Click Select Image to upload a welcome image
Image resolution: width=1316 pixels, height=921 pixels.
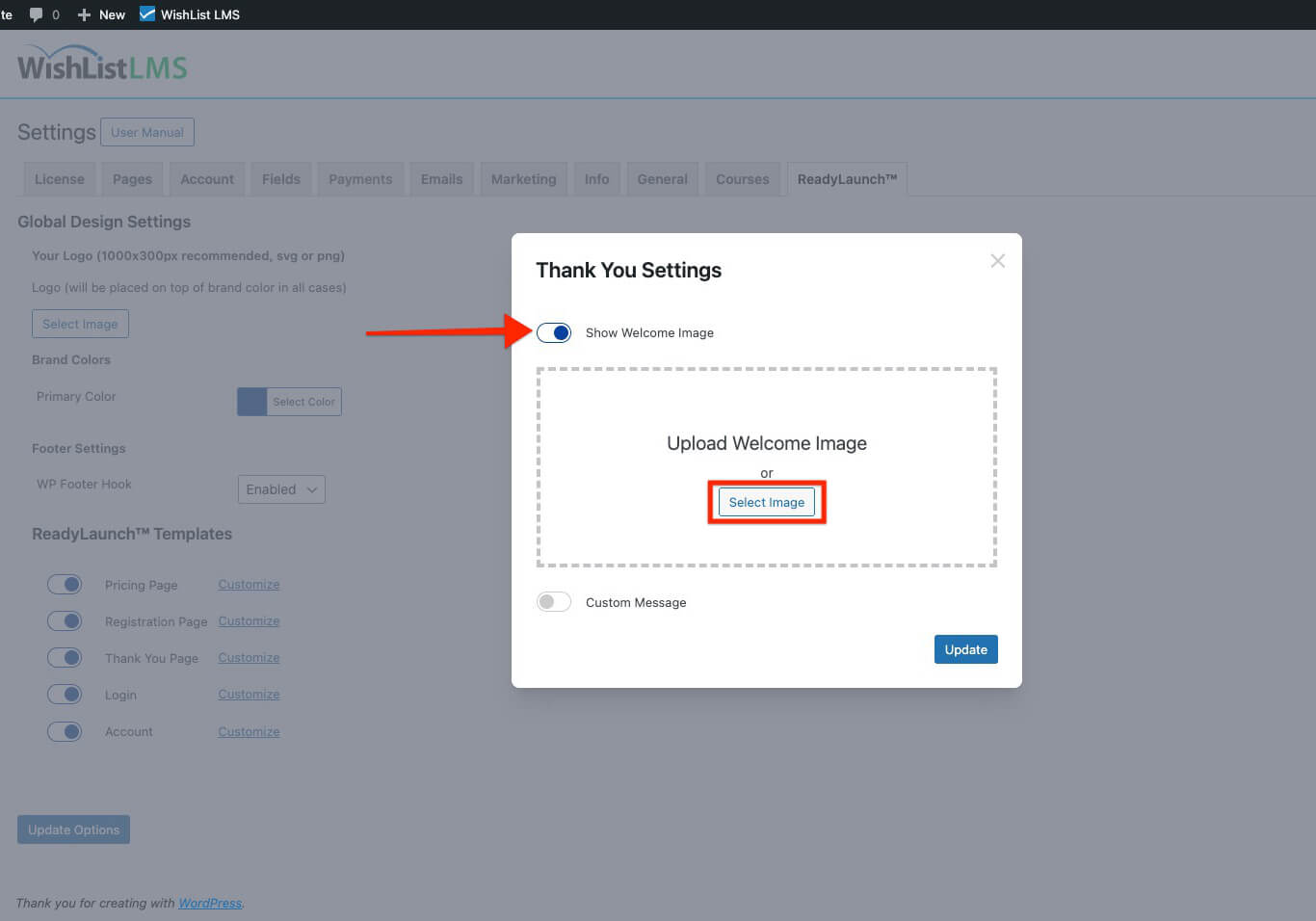766,502
